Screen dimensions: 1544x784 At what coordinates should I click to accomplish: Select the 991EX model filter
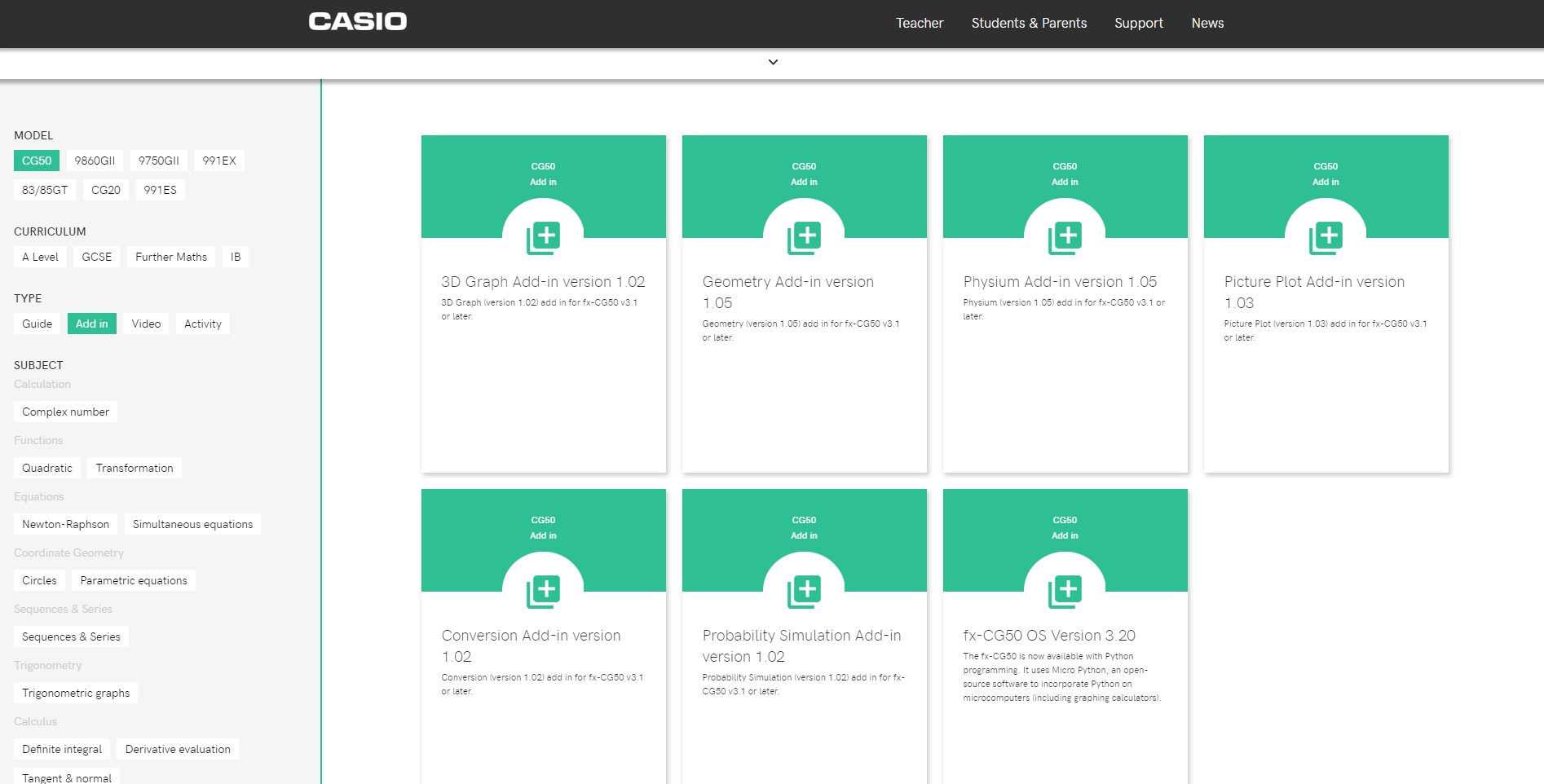(219, 161)
